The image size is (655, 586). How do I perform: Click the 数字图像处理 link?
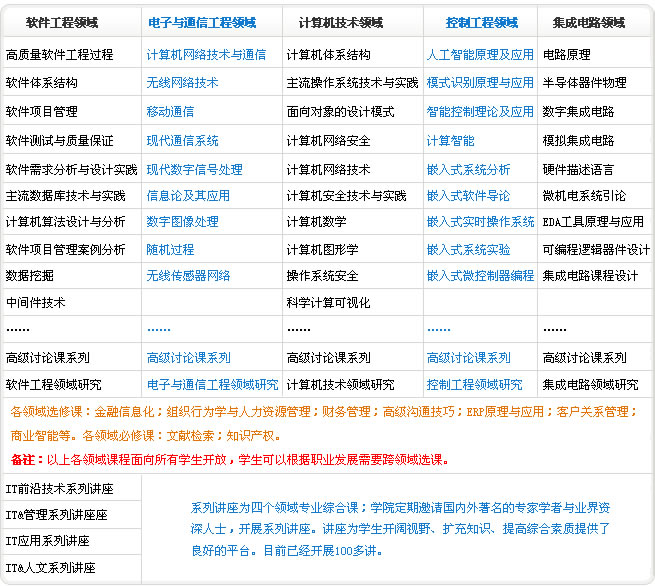click(182, 222)
